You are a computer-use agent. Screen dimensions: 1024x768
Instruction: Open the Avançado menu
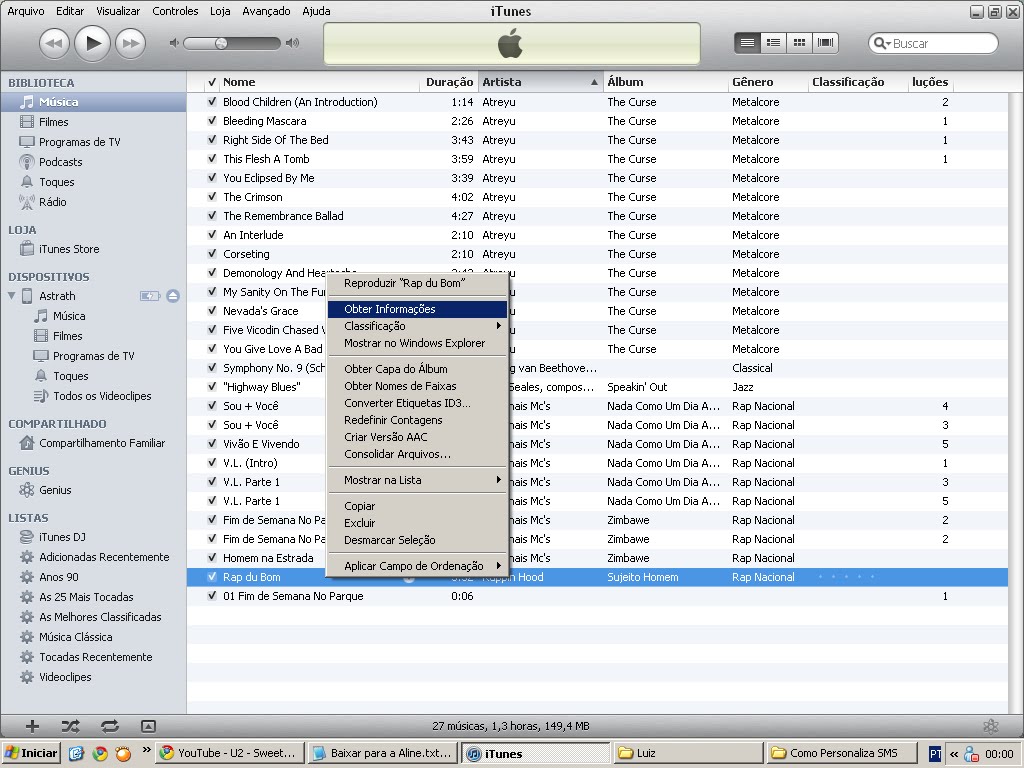point(266,11)
